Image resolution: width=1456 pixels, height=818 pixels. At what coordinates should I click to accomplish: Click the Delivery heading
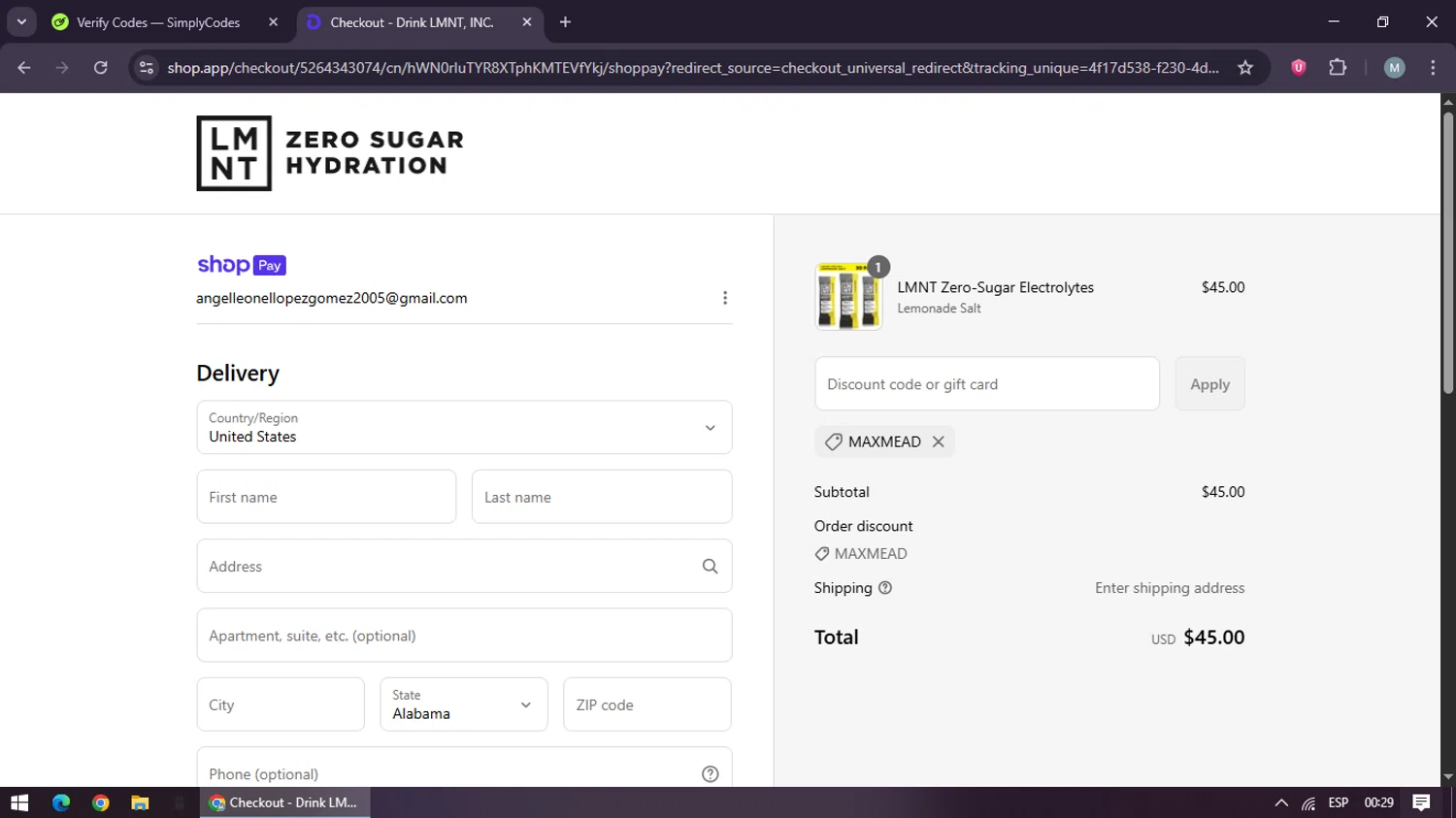[x=238, y=374]
